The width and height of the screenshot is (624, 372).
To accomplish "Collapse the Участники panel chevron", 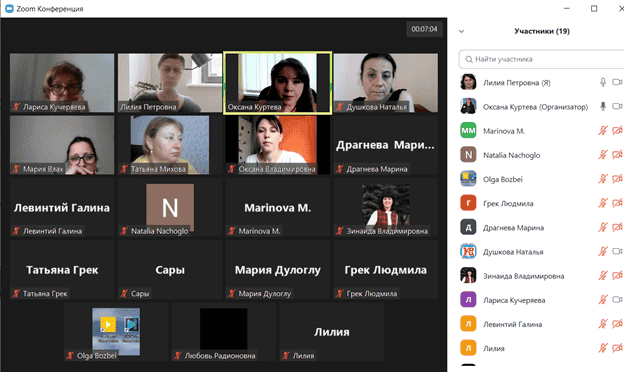I will (x=462, y=31).
